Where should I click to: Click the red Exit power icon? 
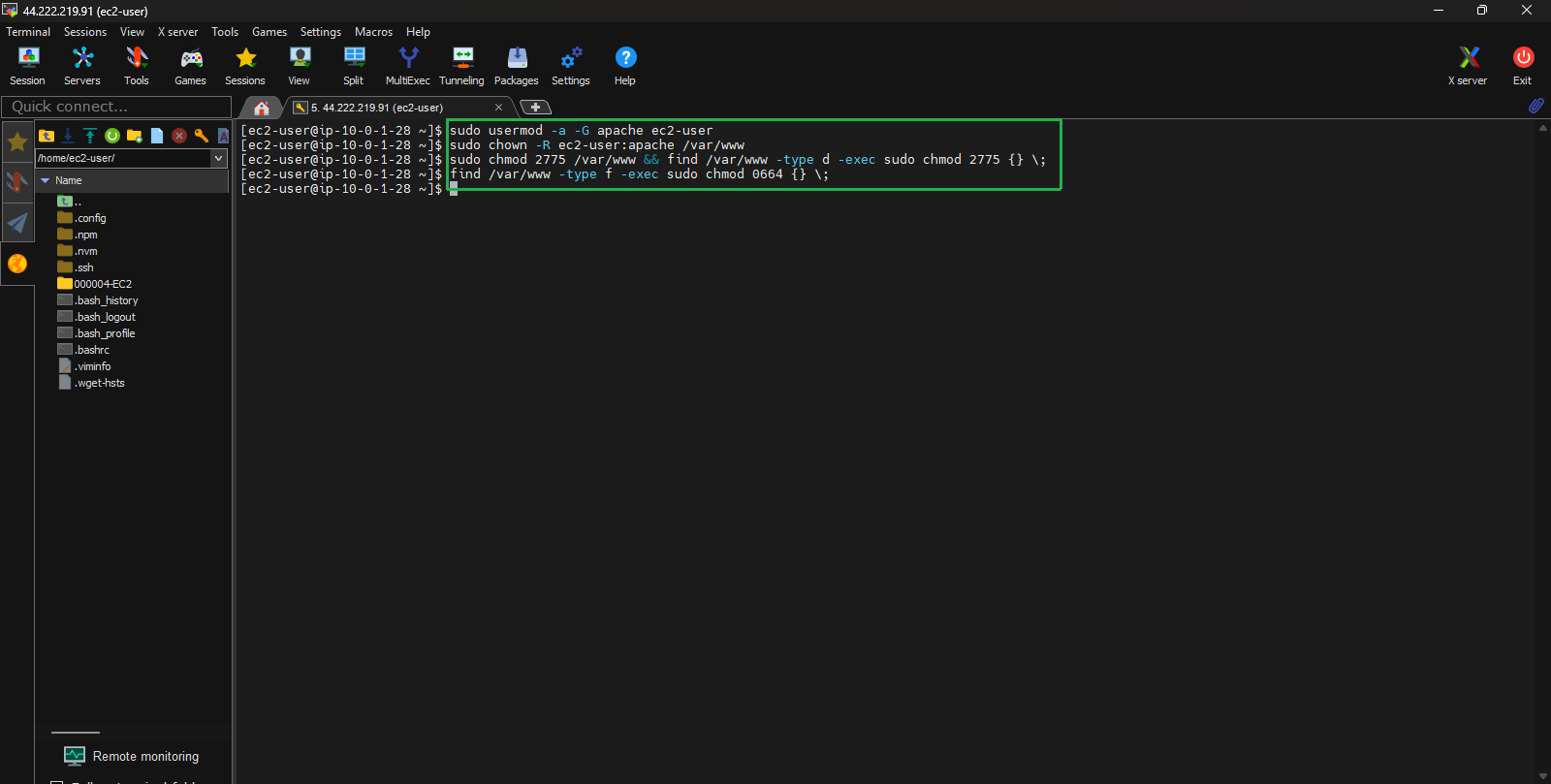pos(1523,66)
